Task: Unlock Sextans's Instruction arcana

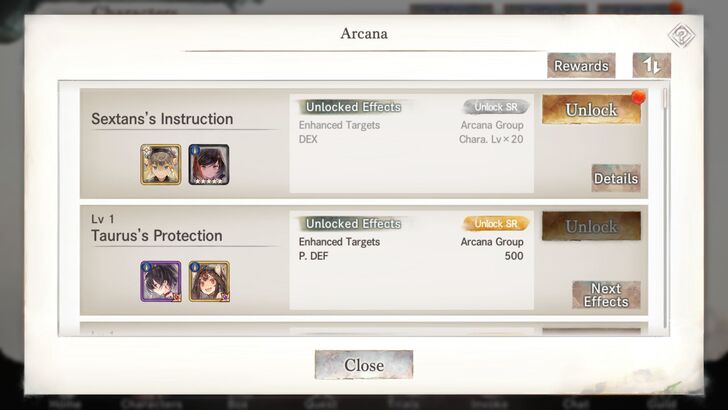Action: coord(591,110)
